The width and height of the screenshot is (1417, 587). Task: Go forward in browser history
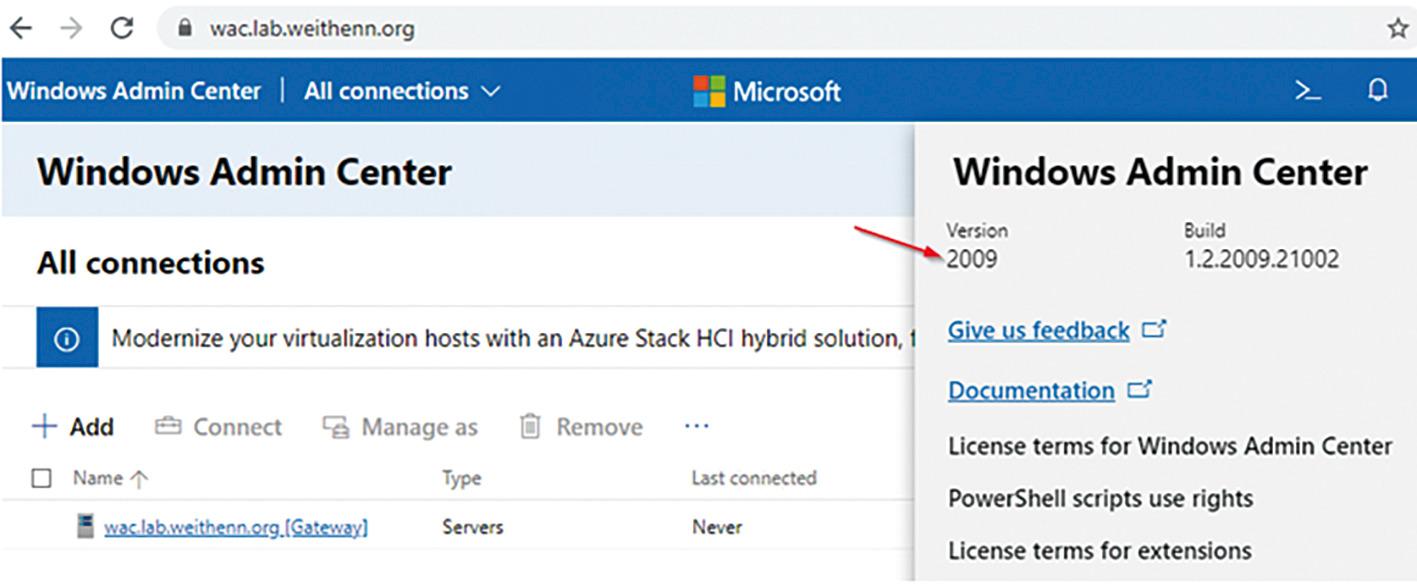coord(71,28)
